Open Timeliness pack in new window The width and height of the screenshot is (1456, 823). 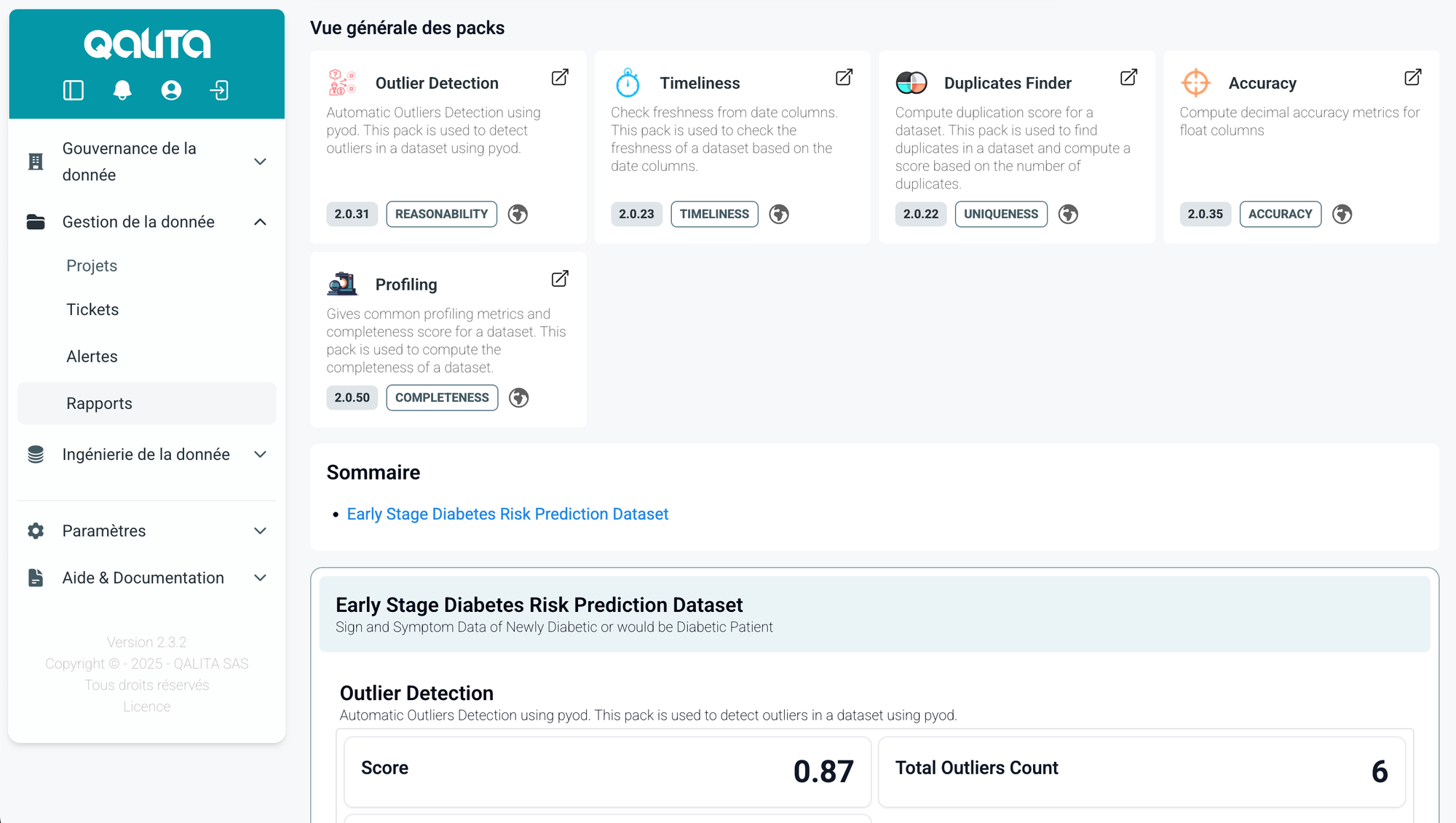tap(844, 78)
